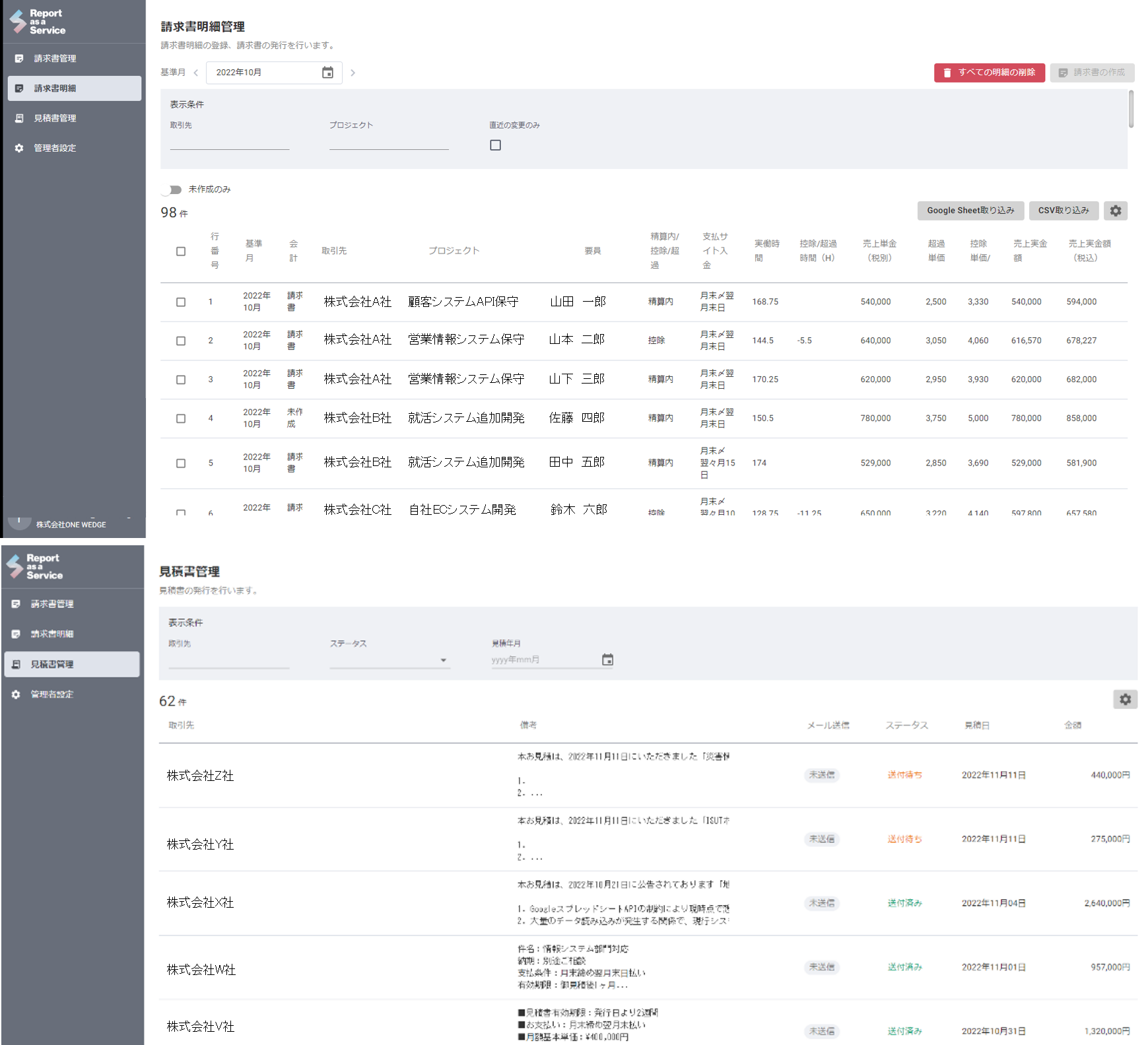The width and height of the screenshot is (1148, 1045).
Task: Tick the select-all header checkbox
Action: pyautogui.click(x=181, y=251)
